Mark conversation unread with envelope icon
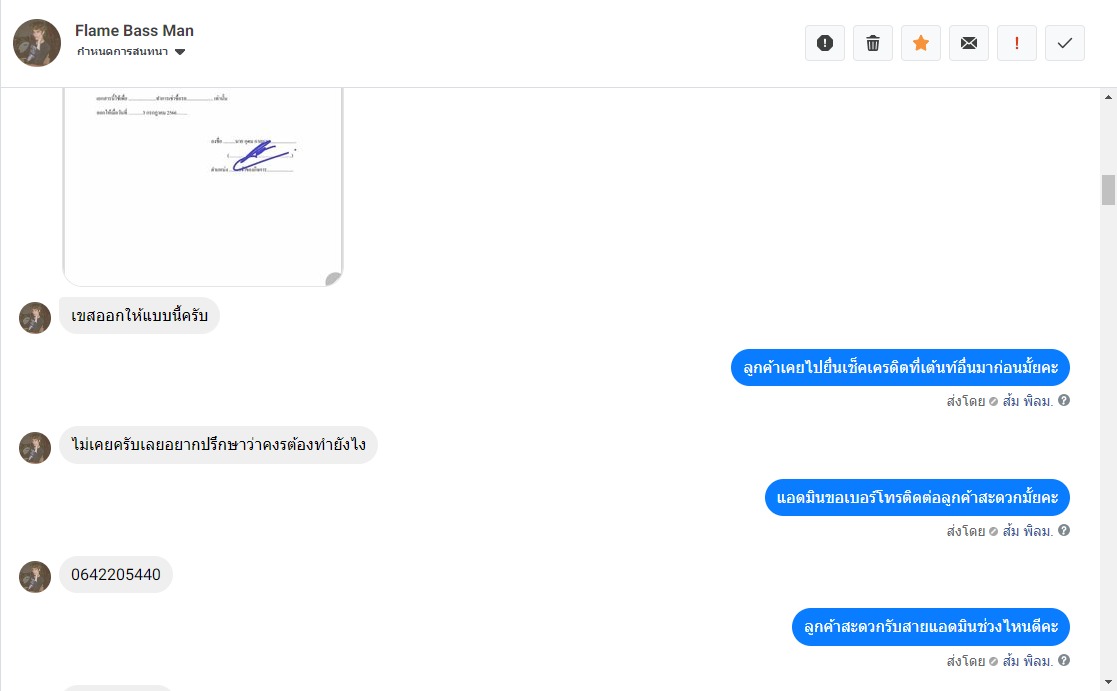 click(969, 43)
